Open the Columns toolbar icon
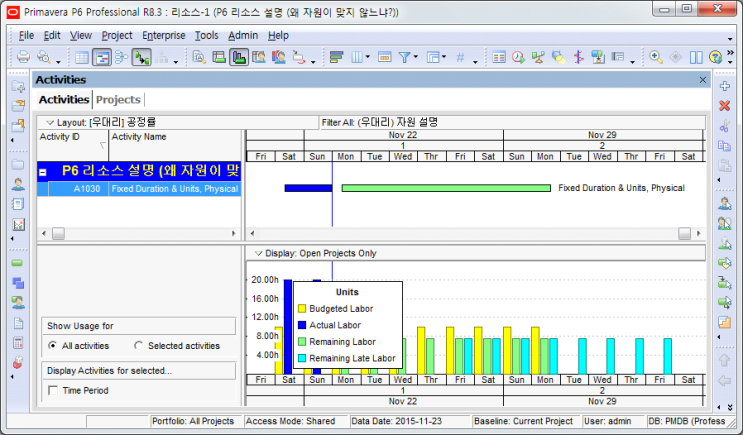Screen dimensions: 743x435 coord(357,58)
